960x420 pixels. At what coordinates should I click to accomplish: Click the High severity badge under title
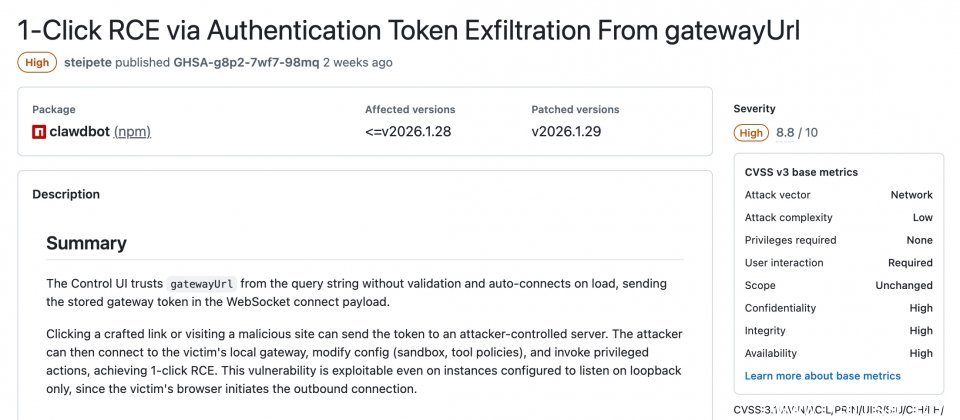click(x=37, y=62)
